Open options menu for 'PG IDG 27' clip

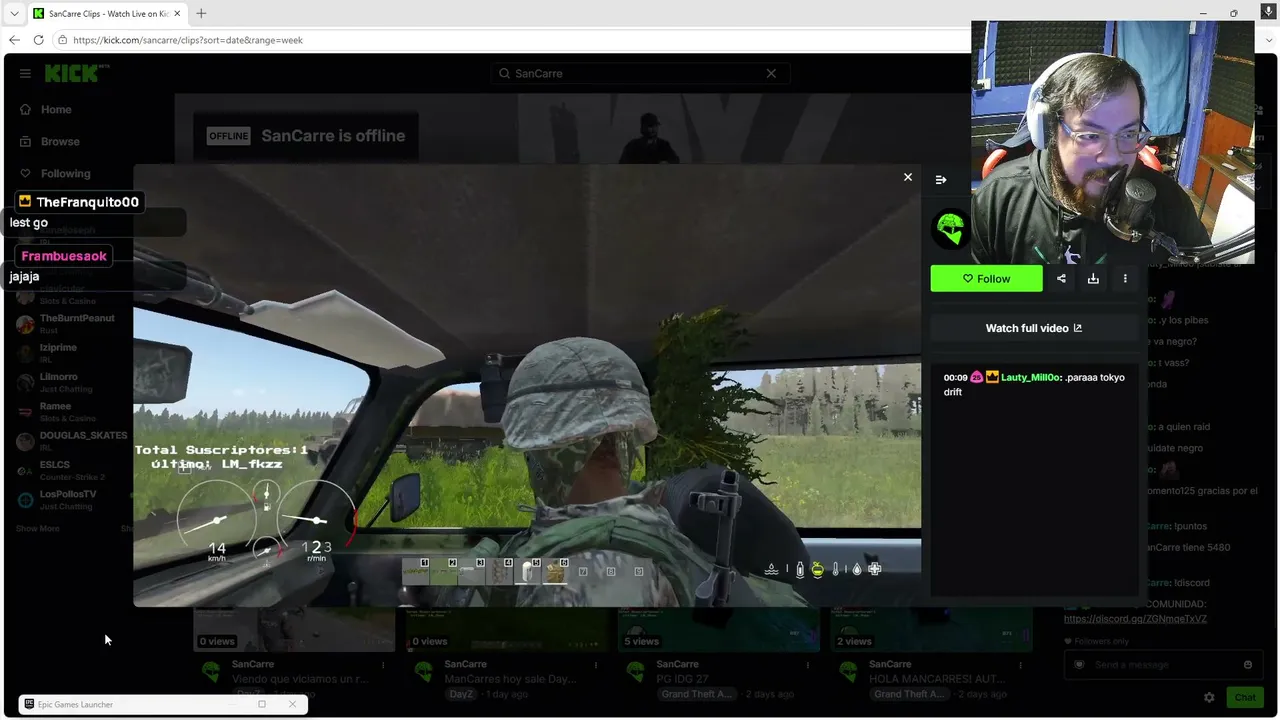coord(809,664)
